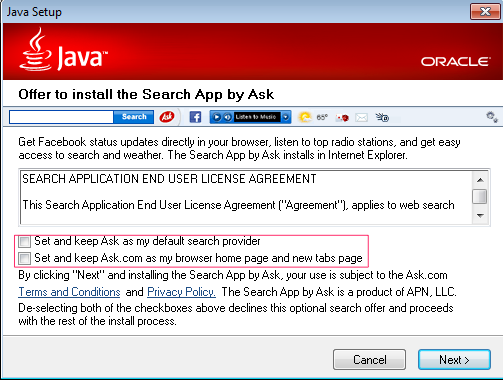Click the red photo/game icon in toolbar

click(x=342, y=117)
